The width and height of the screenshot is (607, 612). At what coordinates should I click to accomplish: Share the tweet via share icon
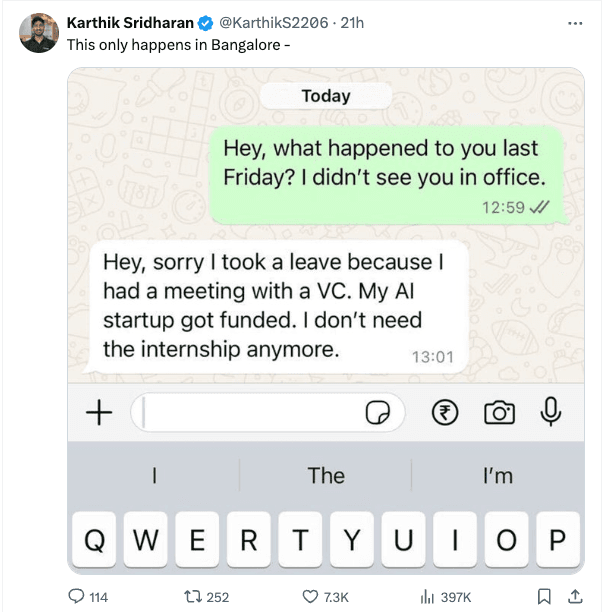574,597
